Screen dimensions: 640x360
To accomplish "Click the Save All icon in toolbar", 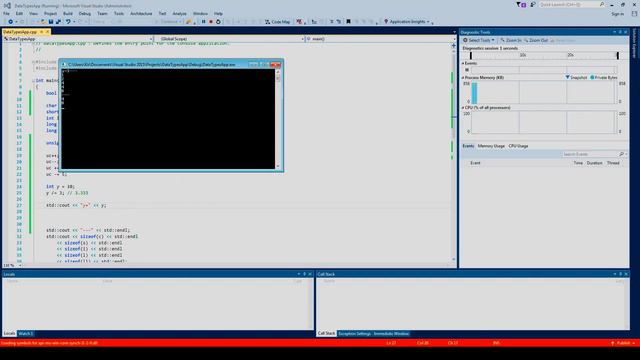I will [x=58, y=22].
